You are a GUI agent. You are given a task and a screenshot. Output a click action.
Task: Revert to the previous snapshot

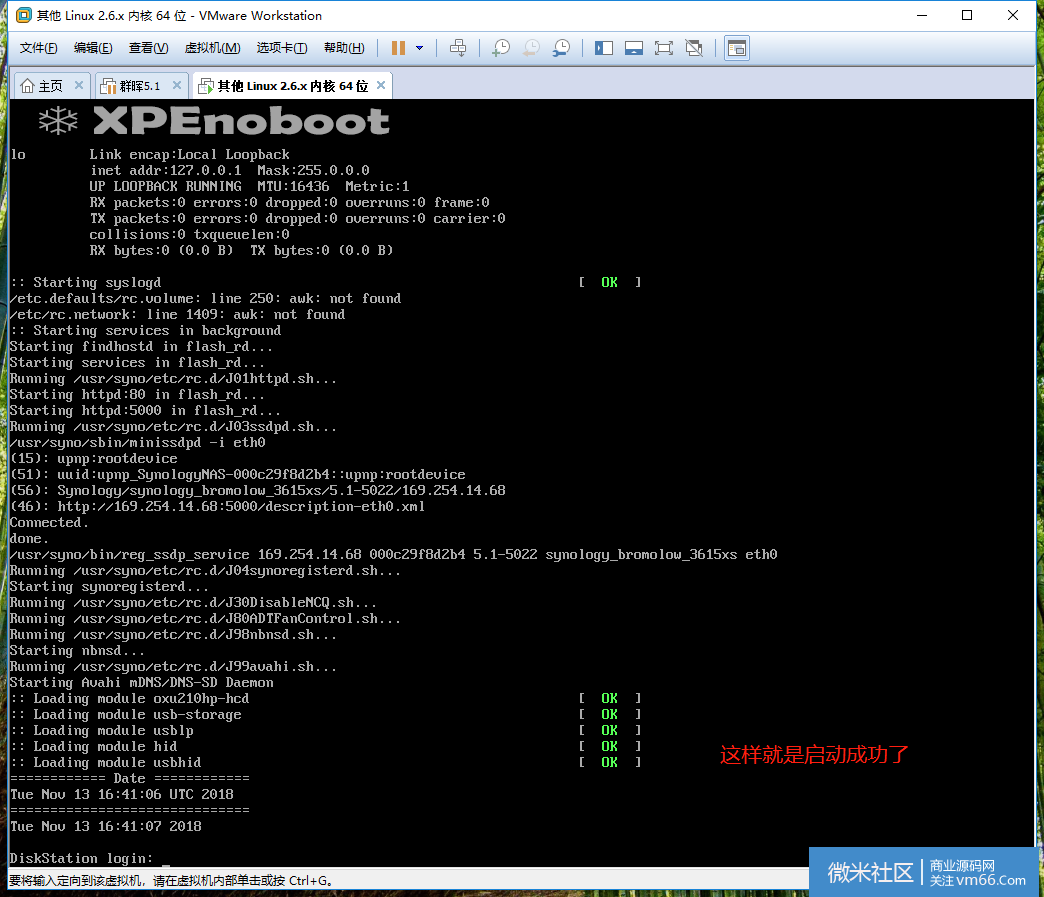[531, 48]
